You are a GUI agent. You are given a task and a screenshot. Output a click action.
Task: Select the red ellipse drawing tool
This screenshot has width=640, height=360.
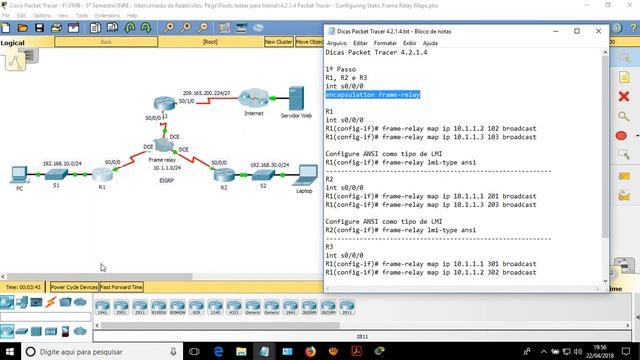coord(621,136)
